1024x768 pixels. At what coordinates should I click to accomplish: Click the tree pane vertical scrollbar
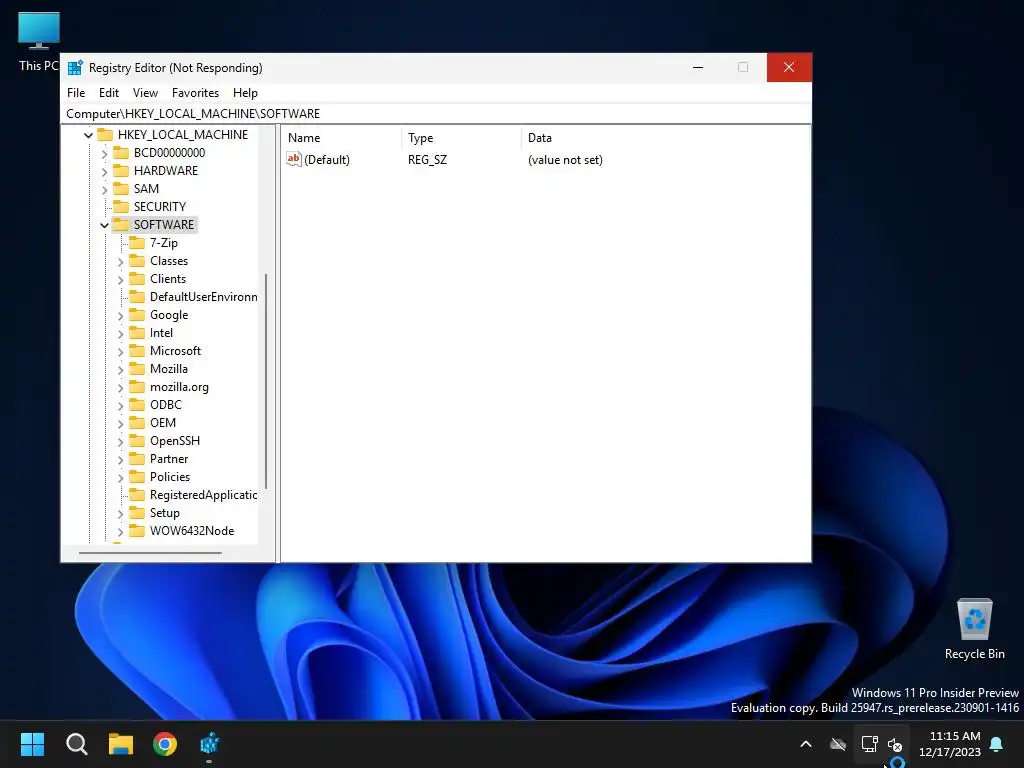(x=266, y=381)
